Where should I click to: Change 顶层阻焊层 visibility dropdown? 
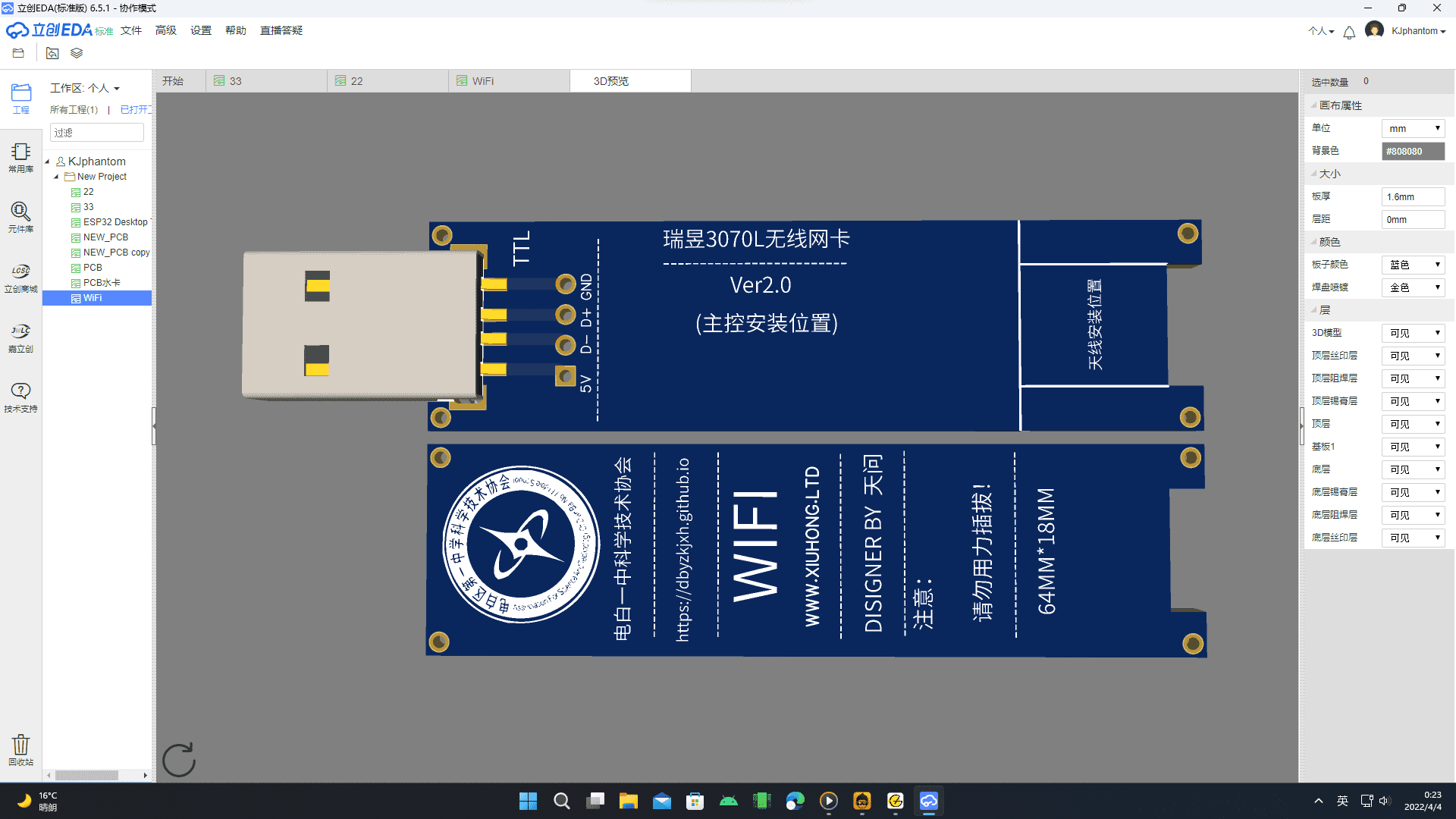point(1413,379)
